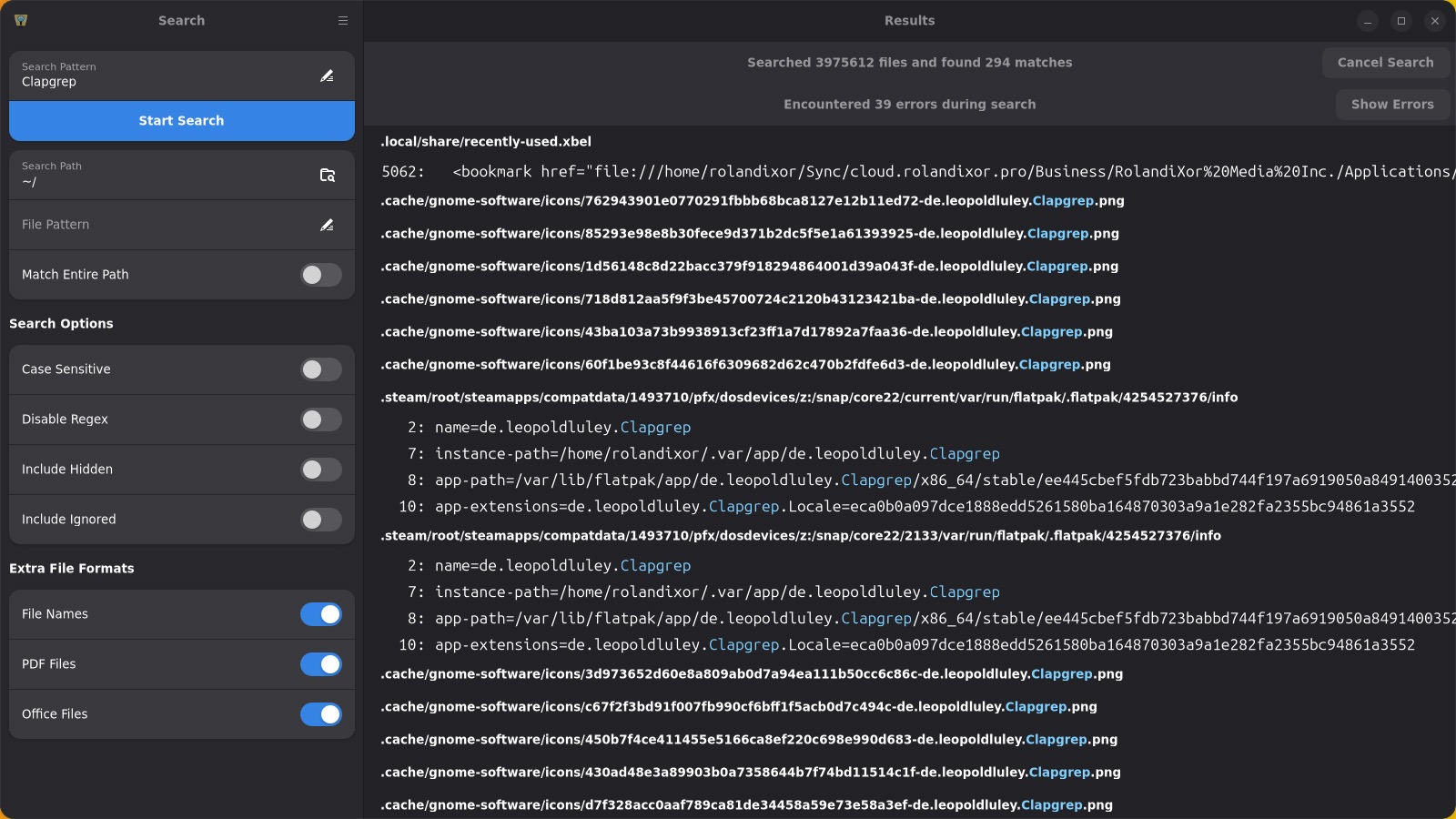The height and width of the screenshot is (819, 1456).
Task: Enable Include Hidden files
Action: tap(320, 470)
